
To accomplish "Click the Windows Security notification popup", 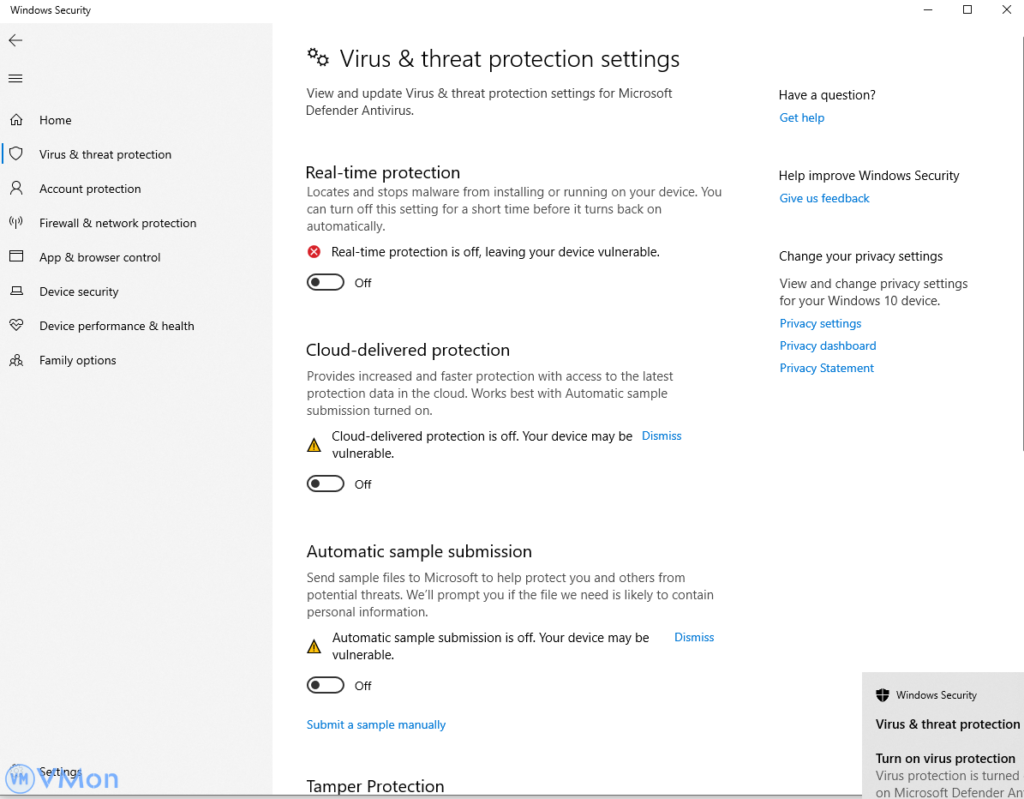I will pos(943,735).
